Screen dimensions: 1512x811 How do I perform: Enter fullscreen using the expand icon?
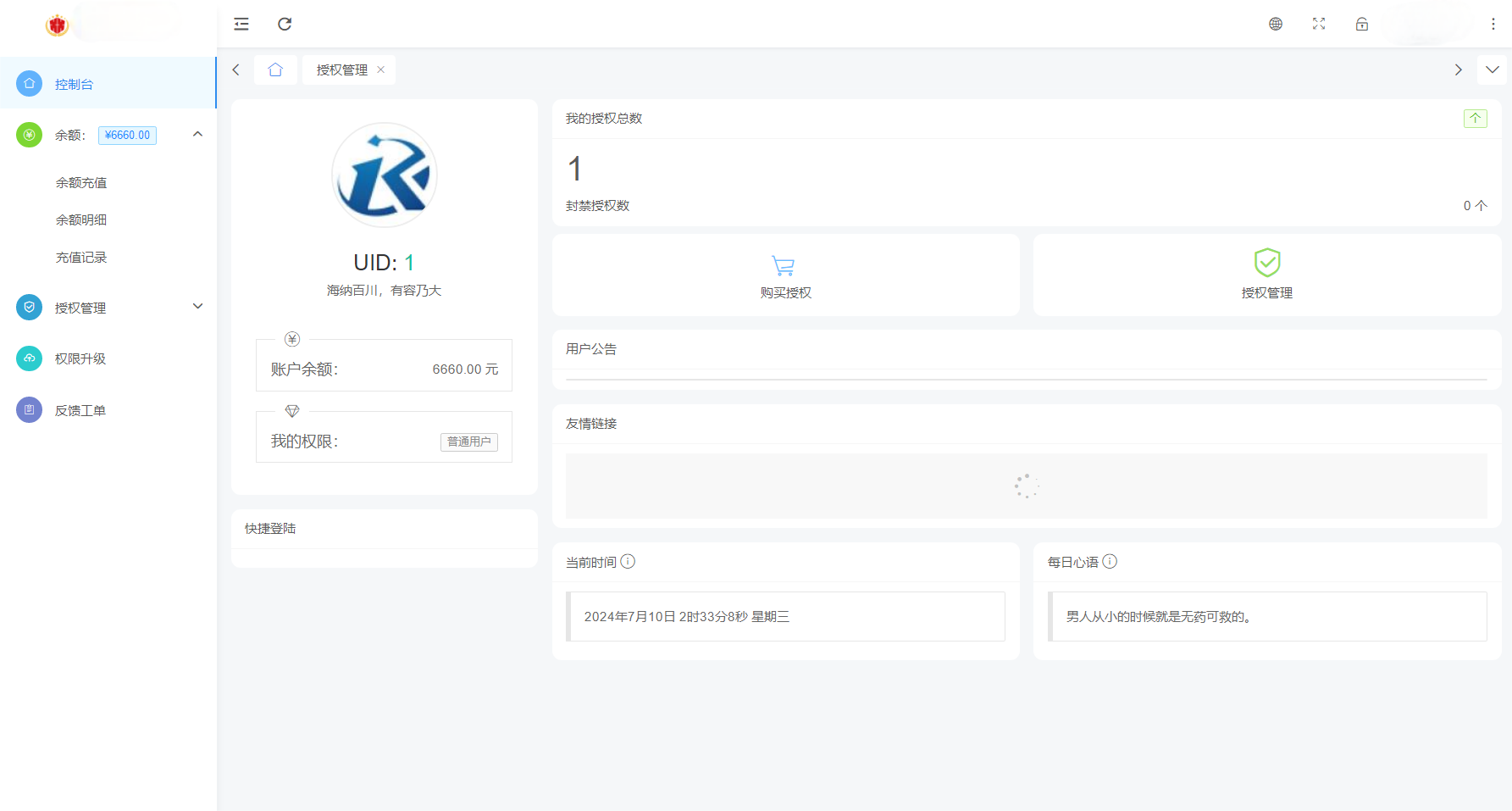point(1318,24)
